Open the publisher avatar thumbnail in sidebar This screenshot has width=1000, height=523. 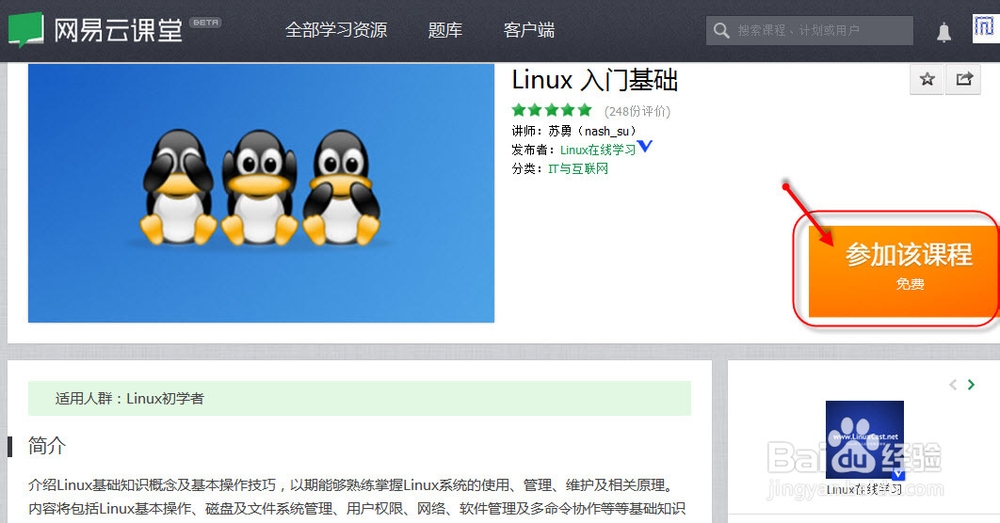click(865, 439)
